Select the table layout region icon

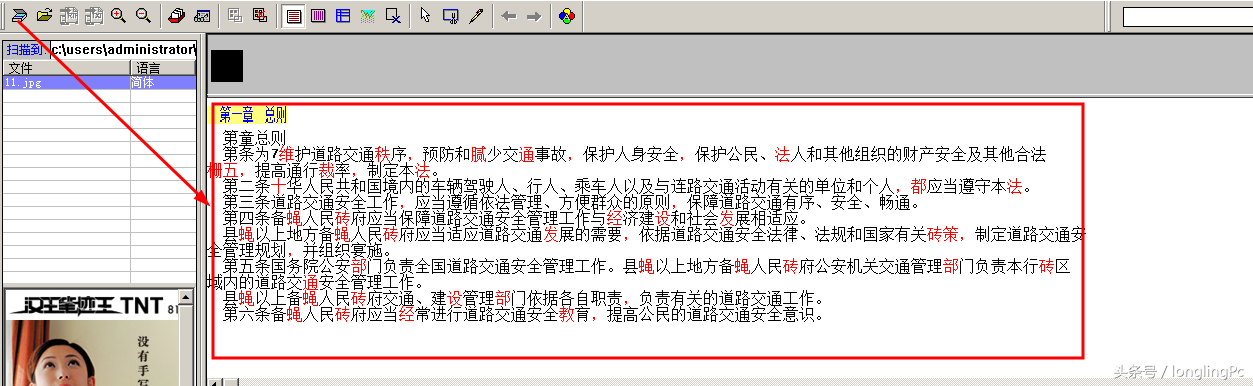[343, 16]
